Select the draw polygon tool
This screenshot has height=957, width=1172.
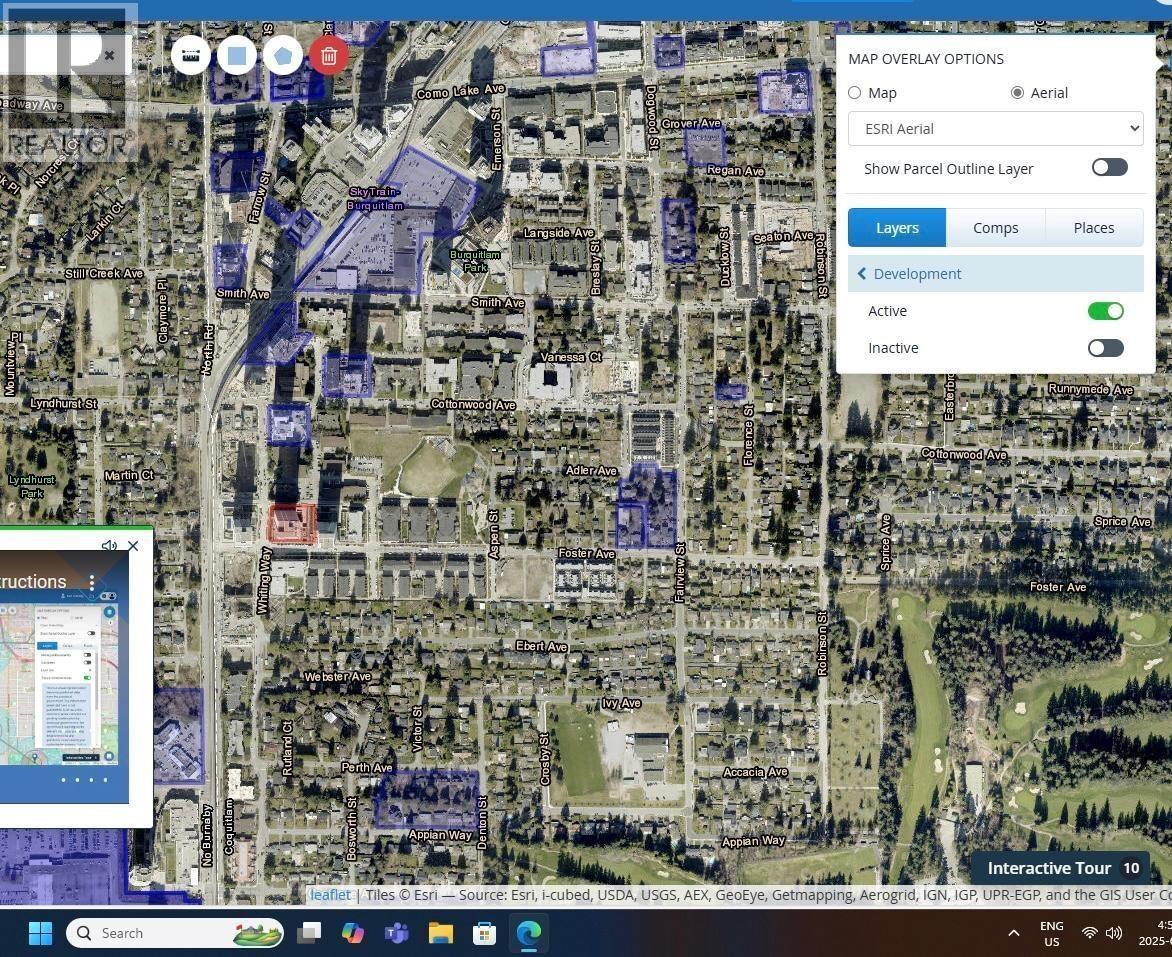tap(283, 55)
